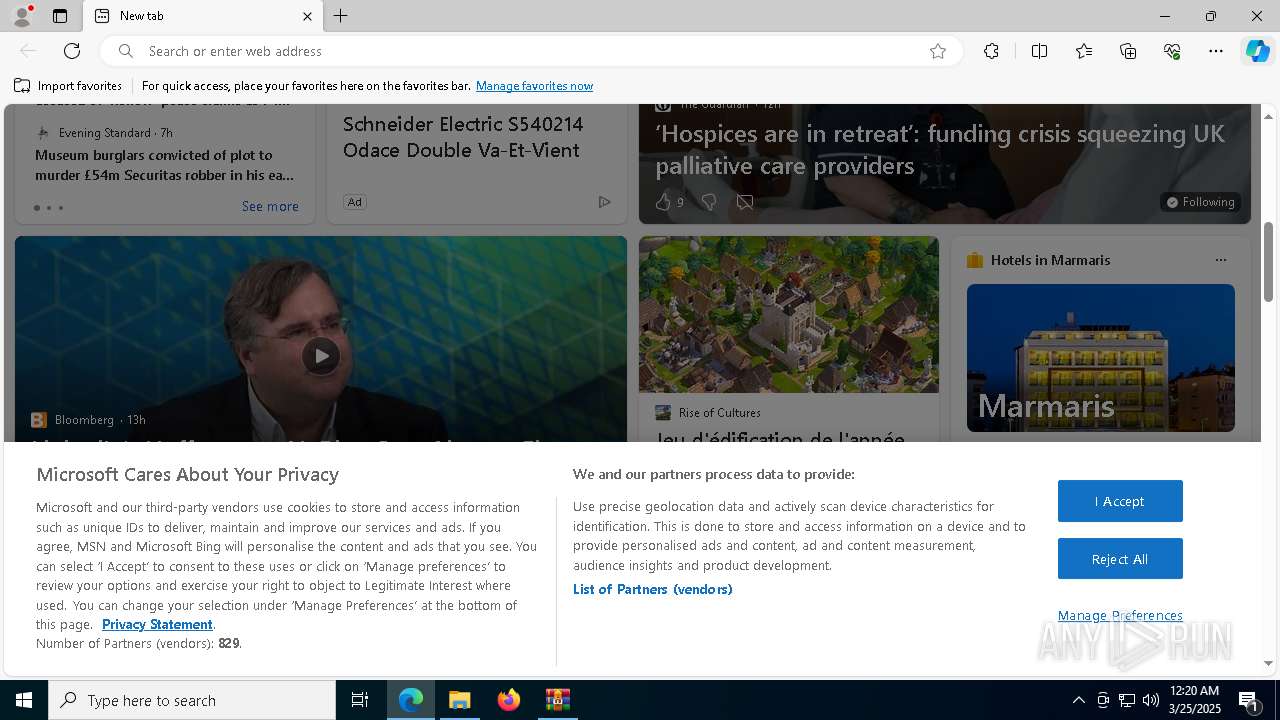This screenshot has width=1280, height=720.
Task: Open a new tab with plus button
Action: [x=341, y=16]
